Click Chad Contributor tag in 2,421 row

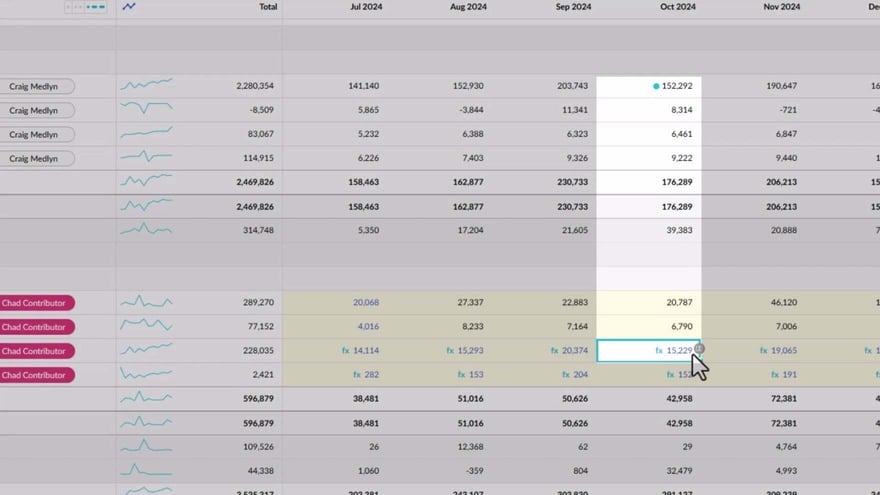(37, 375)
